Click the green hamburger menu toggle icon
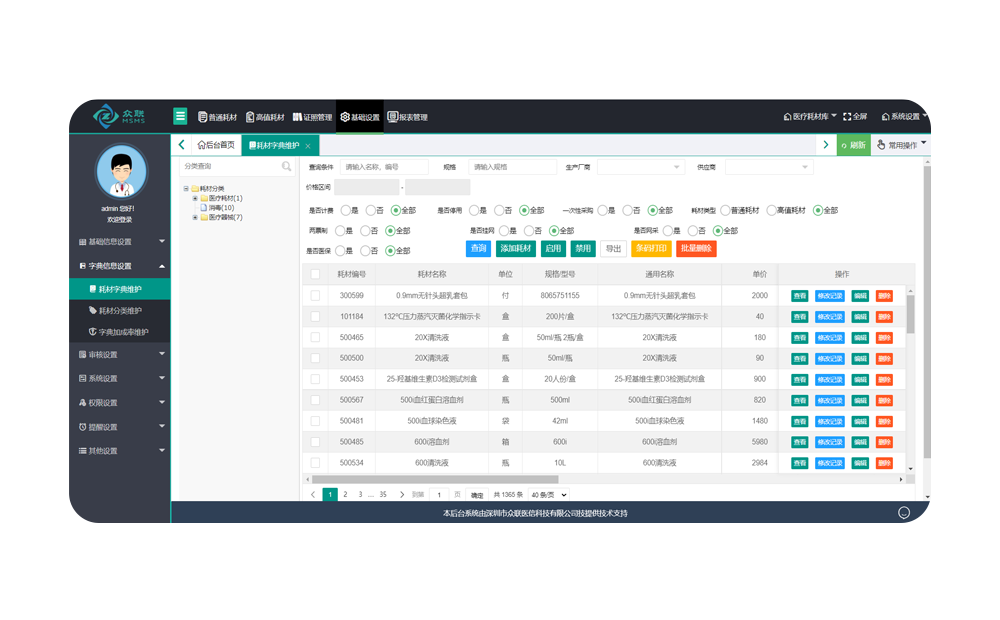This screenshot has height=620, width=1000. 180,116
